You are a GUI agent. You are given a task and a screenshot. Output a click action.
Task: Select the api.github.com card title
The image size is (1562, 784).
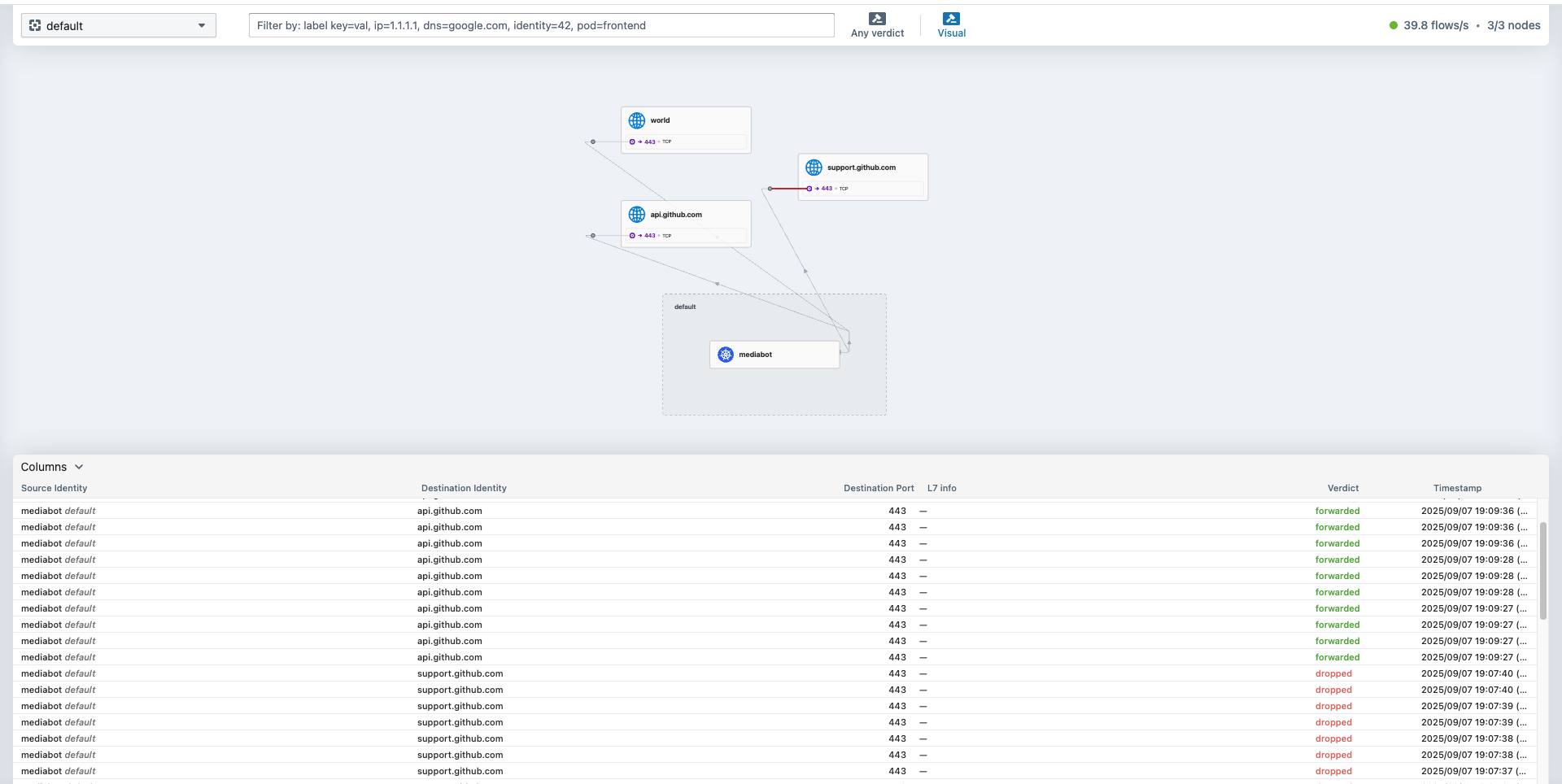676,215
